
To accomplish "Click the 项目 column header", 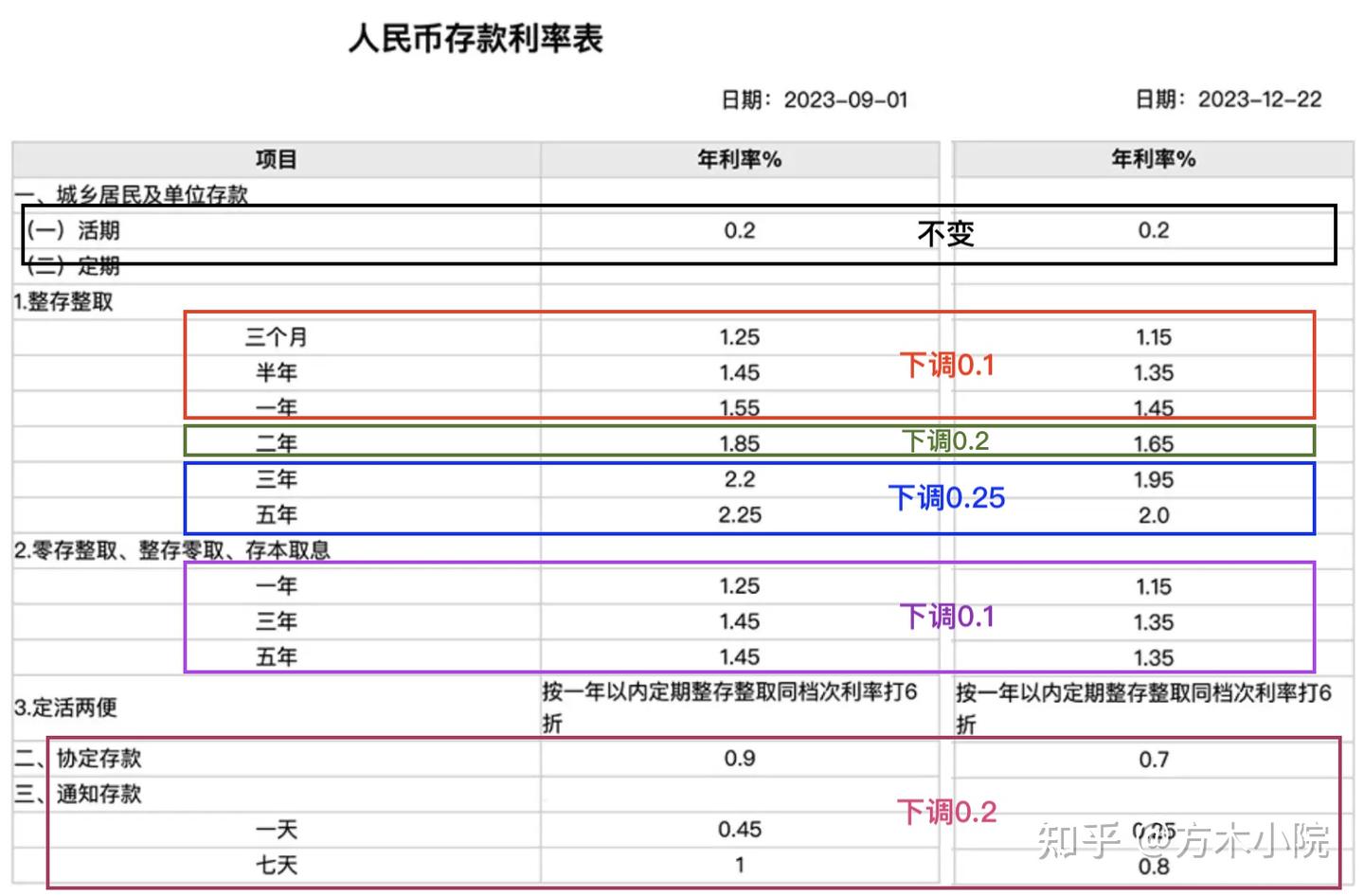I will point(276,158).
